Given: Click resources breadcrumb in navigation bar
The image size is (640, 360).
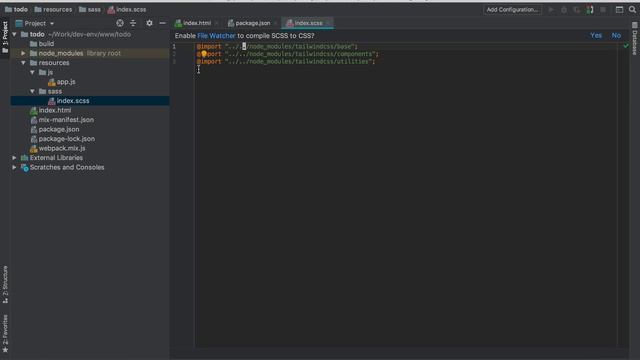Looking at the screenshot, I should (x=53, y=9).
